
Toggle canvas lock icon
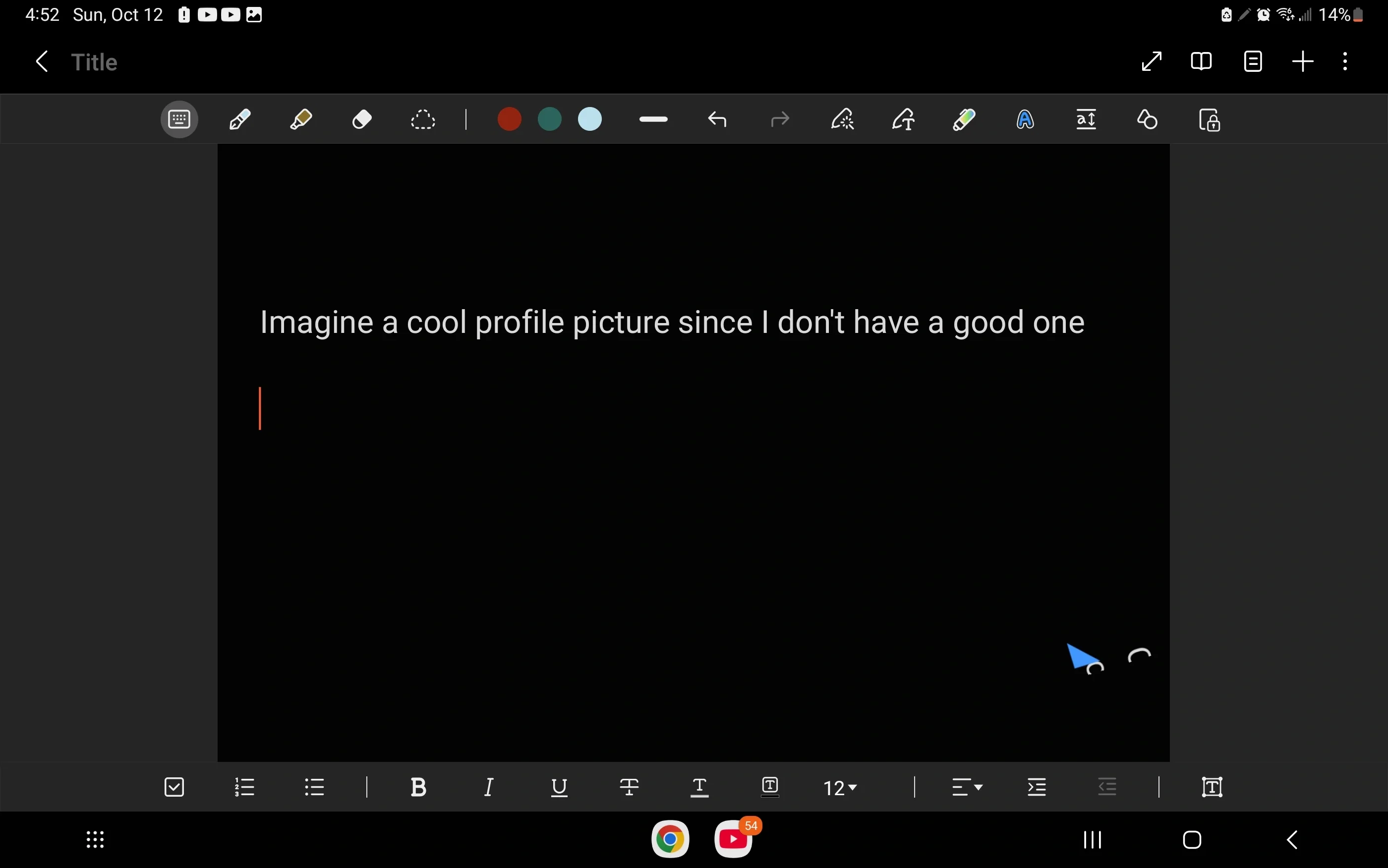1210,120
